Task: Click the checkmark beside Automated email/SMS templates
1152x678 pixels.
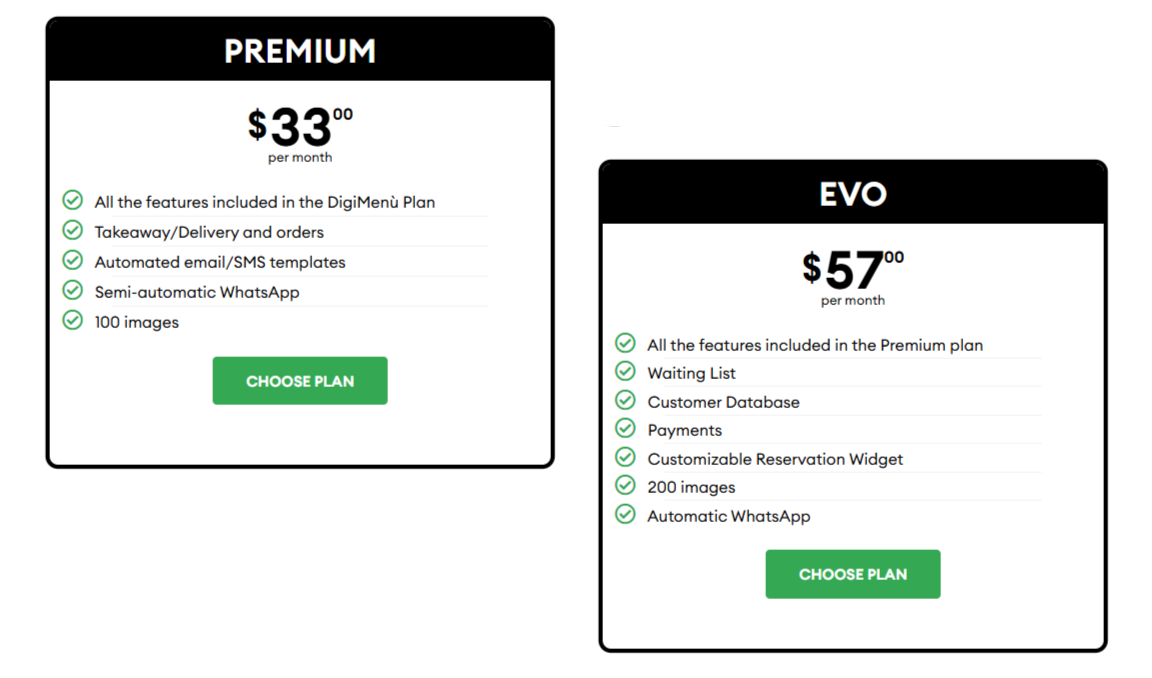Action: (x=72, y=261)
